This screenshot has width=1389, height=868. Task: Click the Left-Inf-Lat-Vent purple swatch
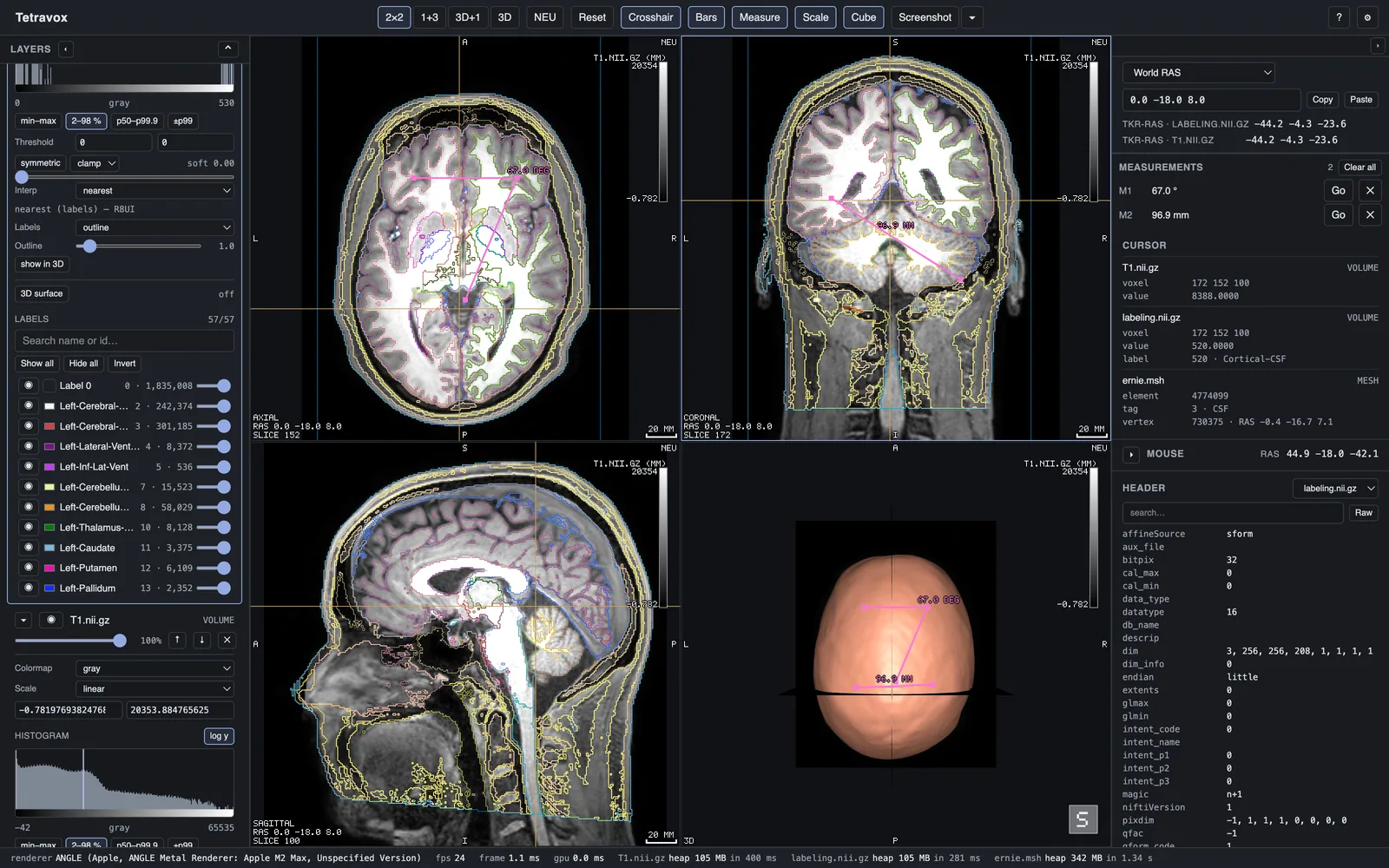point(49,467)
